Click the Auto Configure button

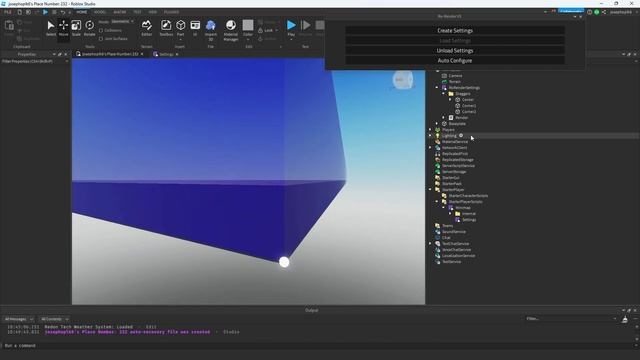pos(455,60)
